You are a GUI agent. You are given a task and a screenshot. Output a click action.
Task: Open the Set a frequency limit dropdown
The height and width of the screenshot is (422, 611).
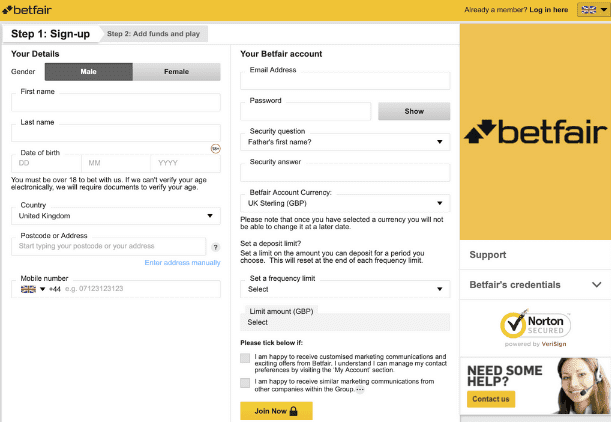[345, 289]
